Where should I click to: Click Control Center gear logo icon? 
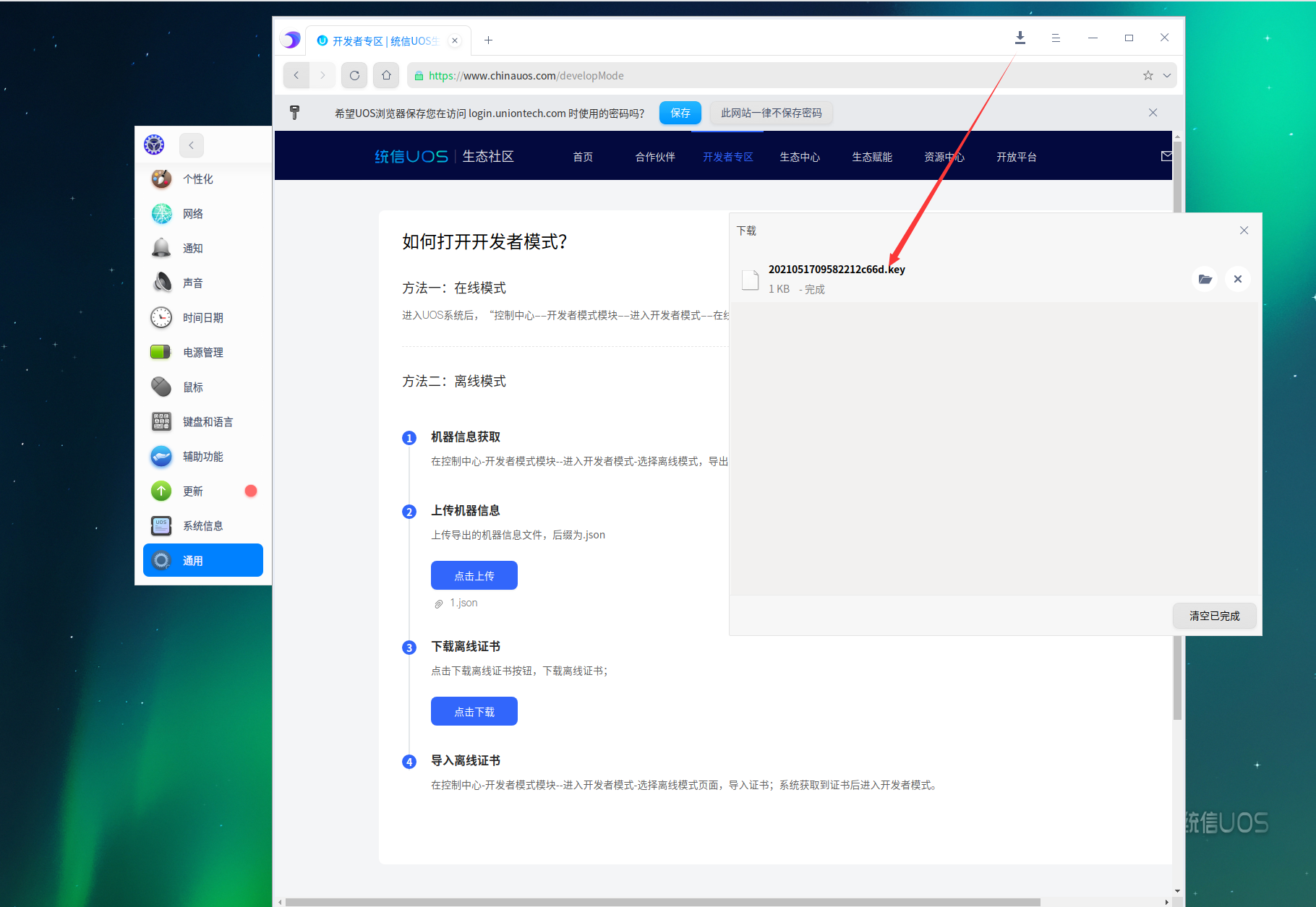coord(154,145)
